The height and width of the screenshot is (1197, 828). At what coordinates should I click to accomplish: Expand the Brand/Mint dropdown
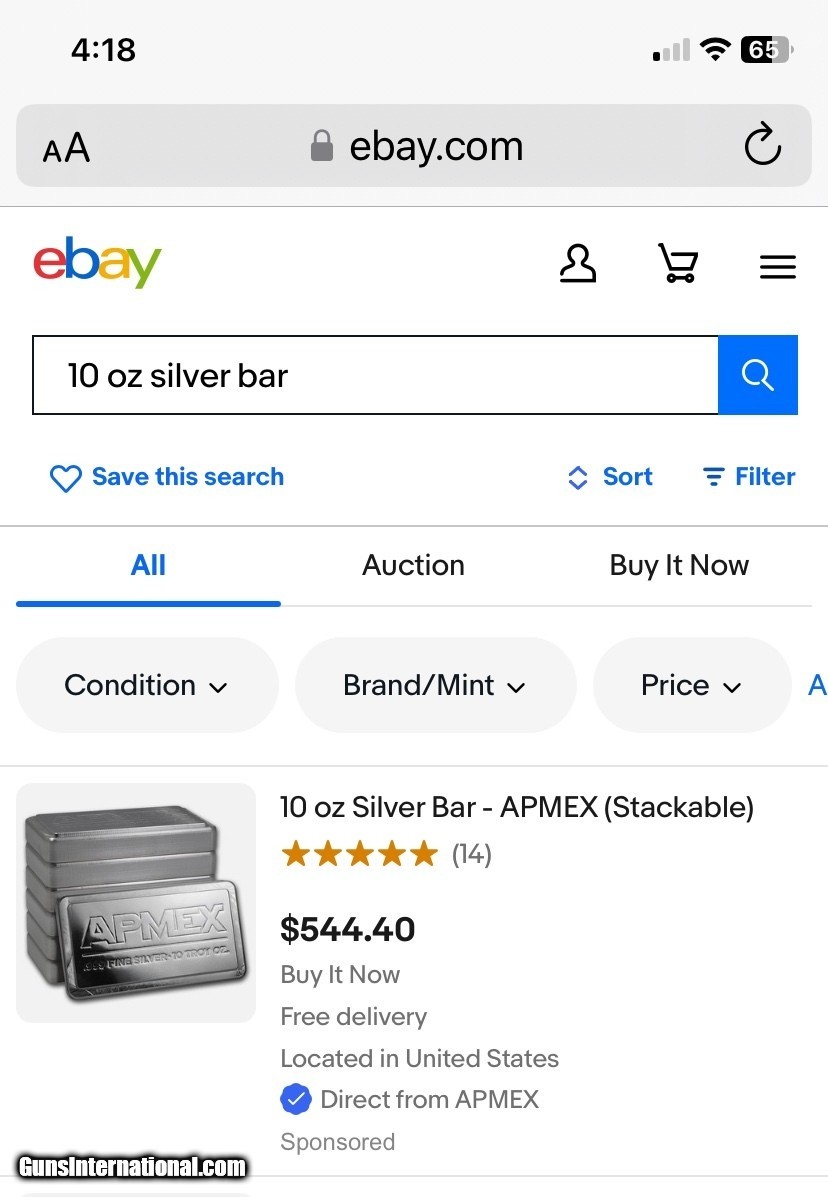[x=434, y=685]
